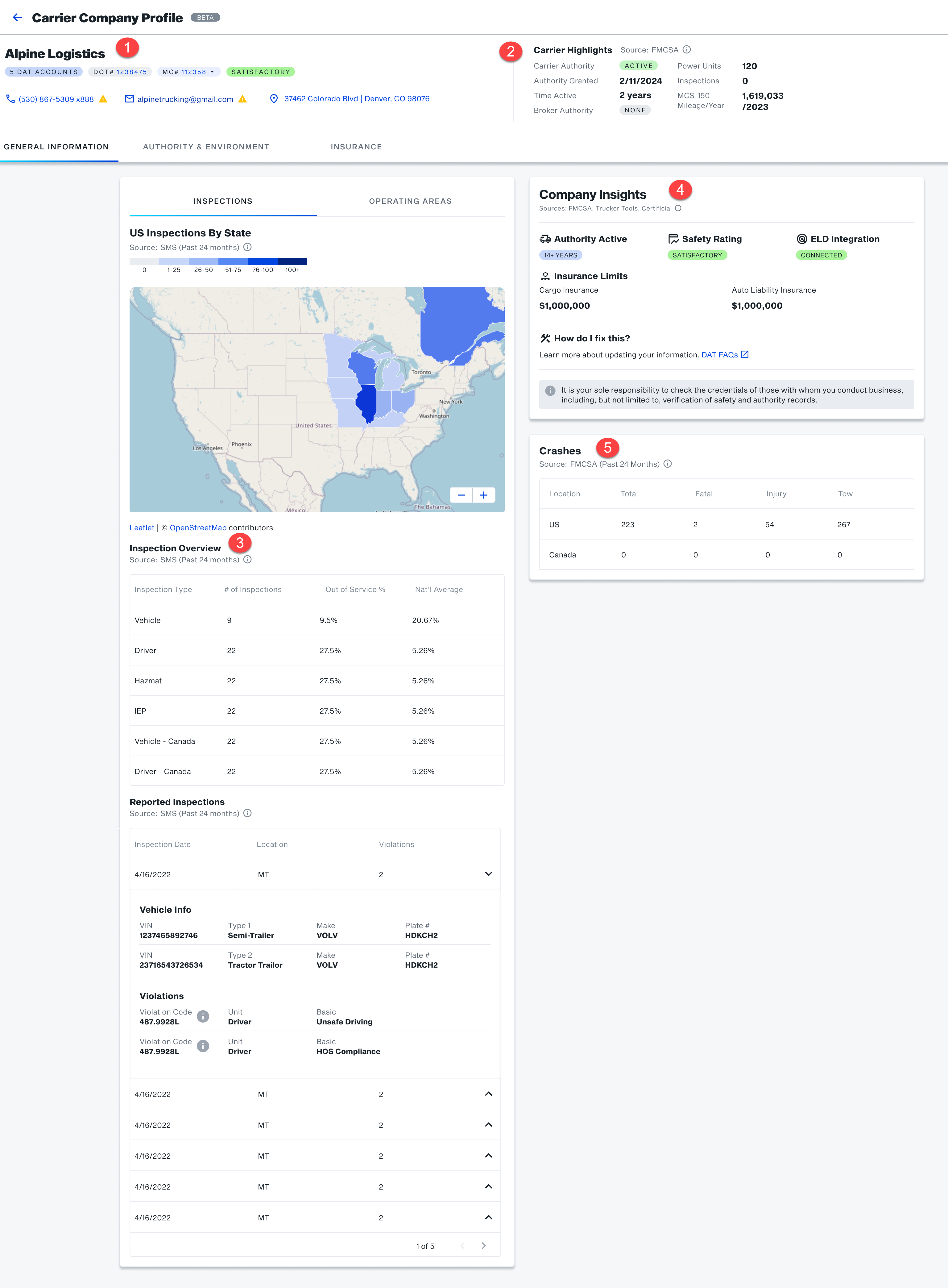Viewport: 948px width, 1288px height.
Task: Click the email warning triangle icon
Action: (x=243, y=99)
